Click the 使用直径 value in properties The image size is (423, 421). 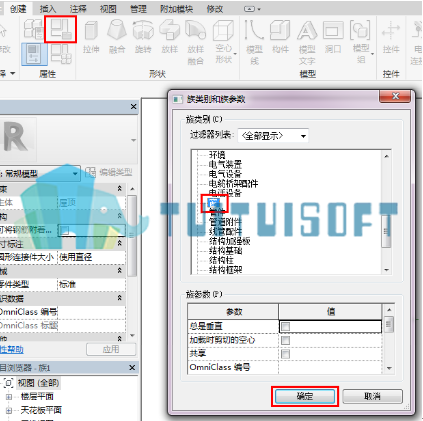click(x=92, y=257)
